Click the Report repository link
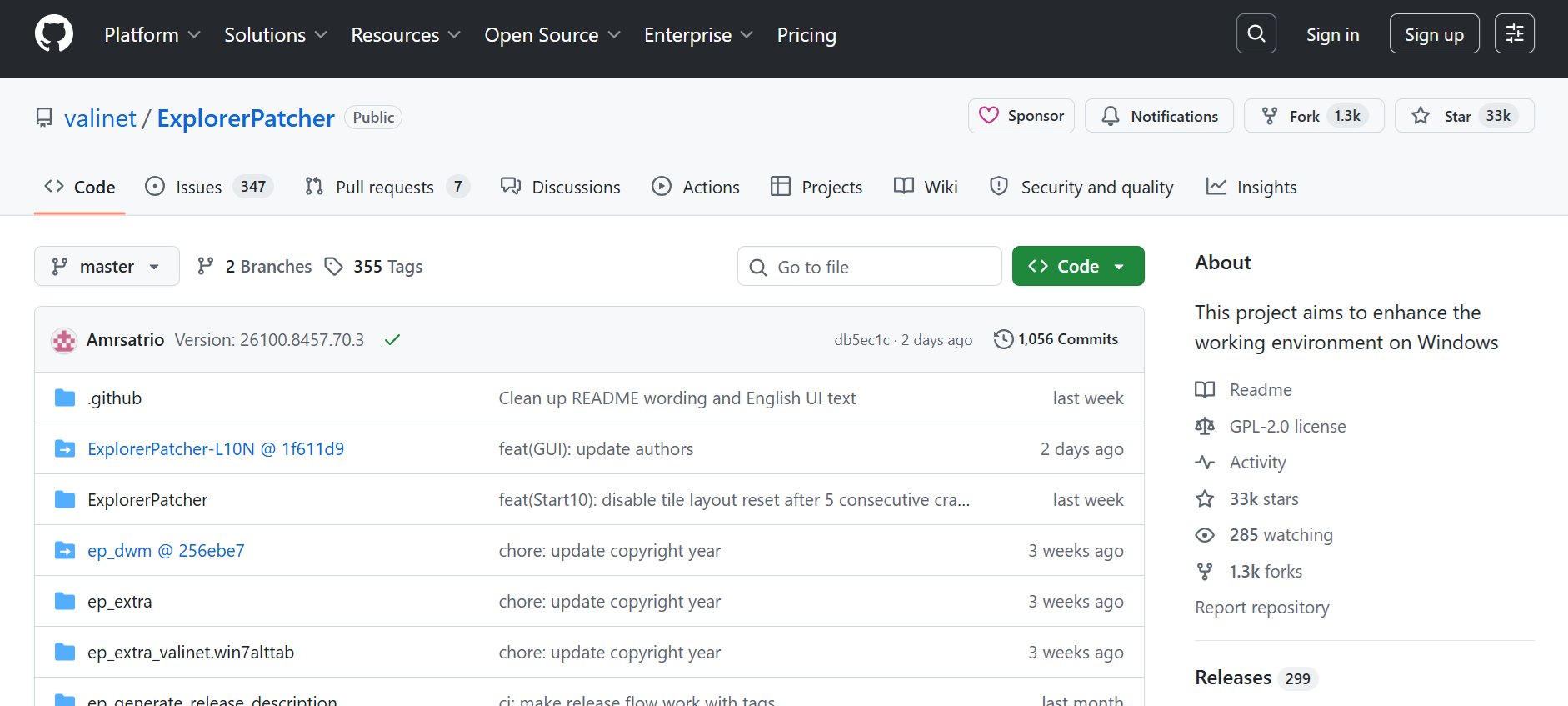Screen dimensions: 1568x706 point(1261,607)
